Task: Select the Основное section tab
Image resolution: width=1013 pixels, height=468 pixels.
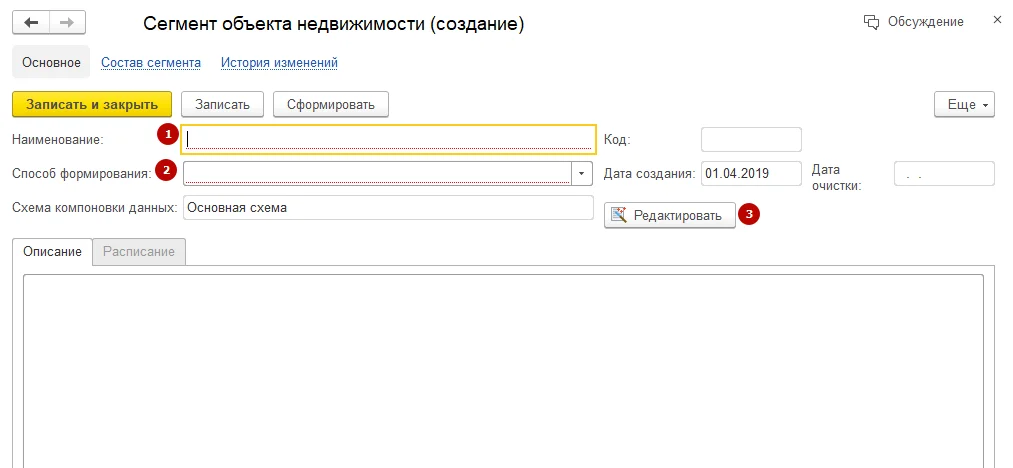Action: click(51, 63)
